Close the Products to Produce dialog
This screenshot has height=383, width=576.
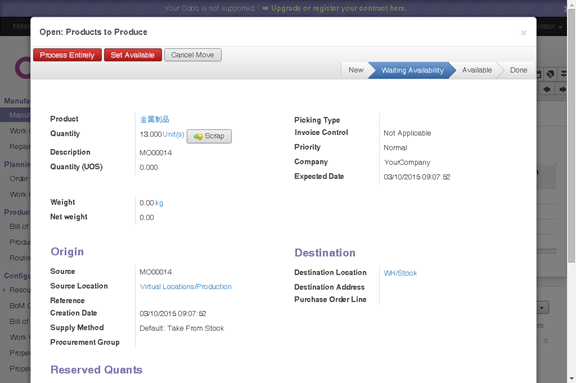pos(523,33)
